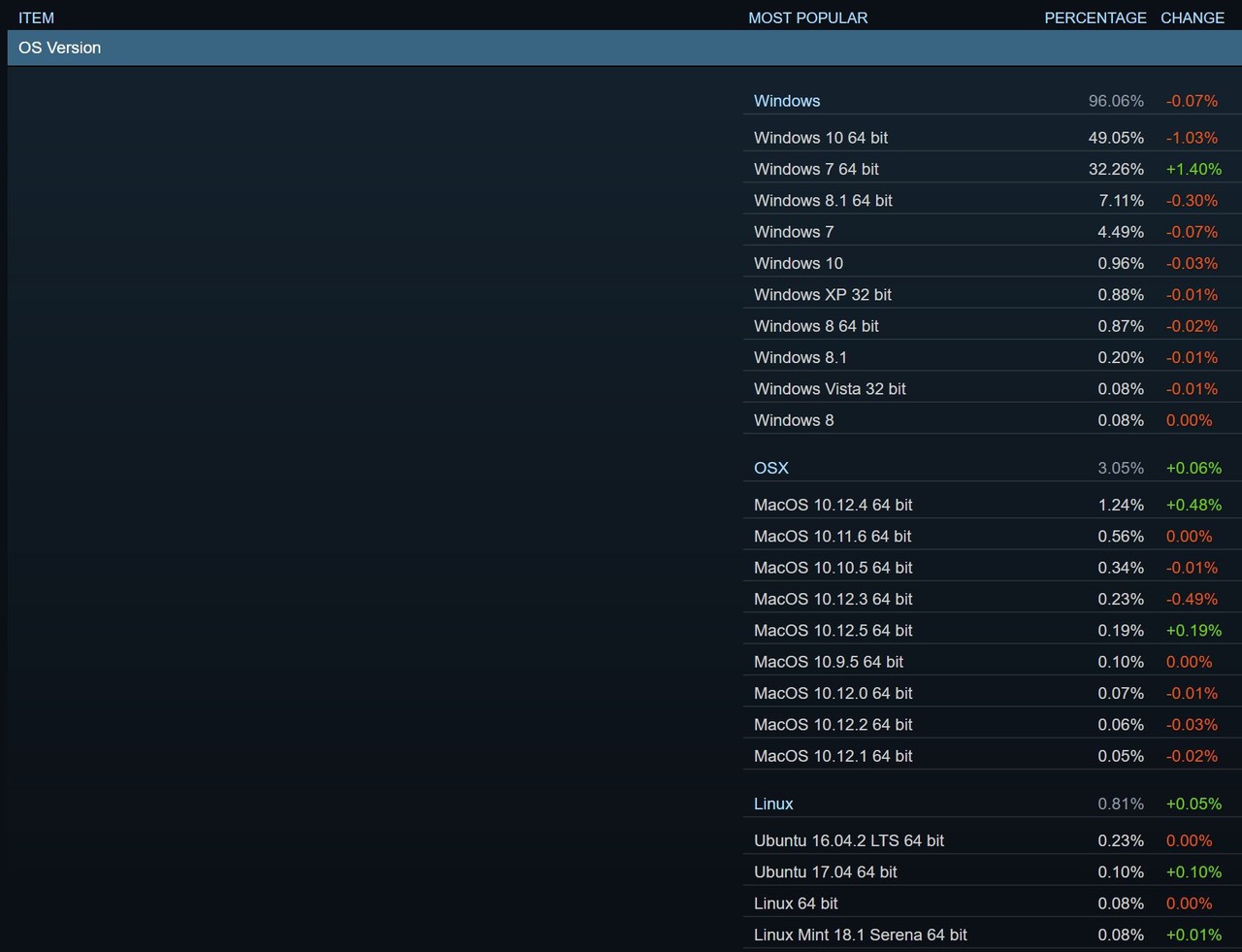Screen dimensions: 1242x952
Task: Click the 1.24% percentage value
Action: point(1121,505)
